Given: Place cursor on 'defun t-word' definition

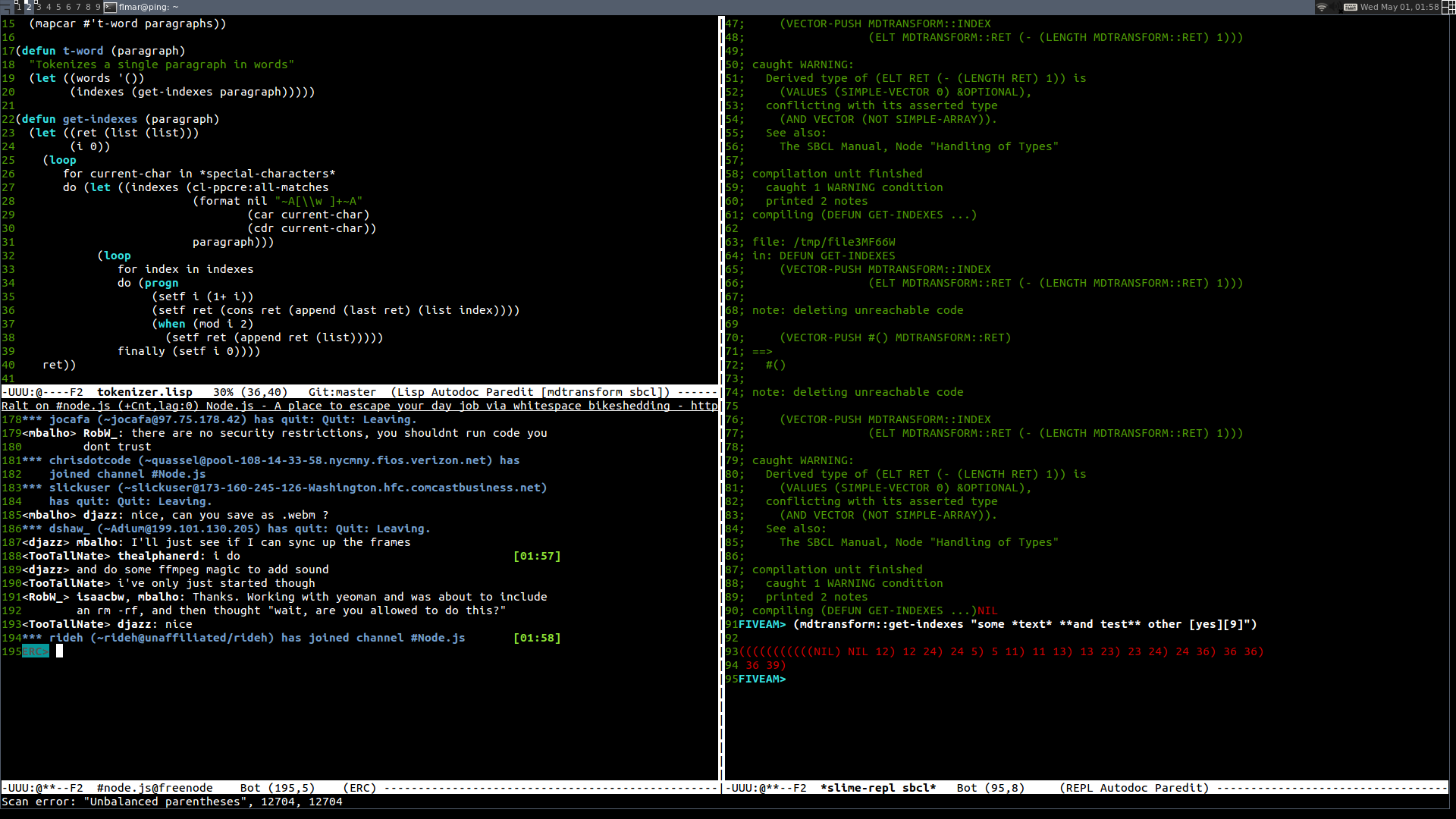Looking at the screenshot, I should point(62,51).
